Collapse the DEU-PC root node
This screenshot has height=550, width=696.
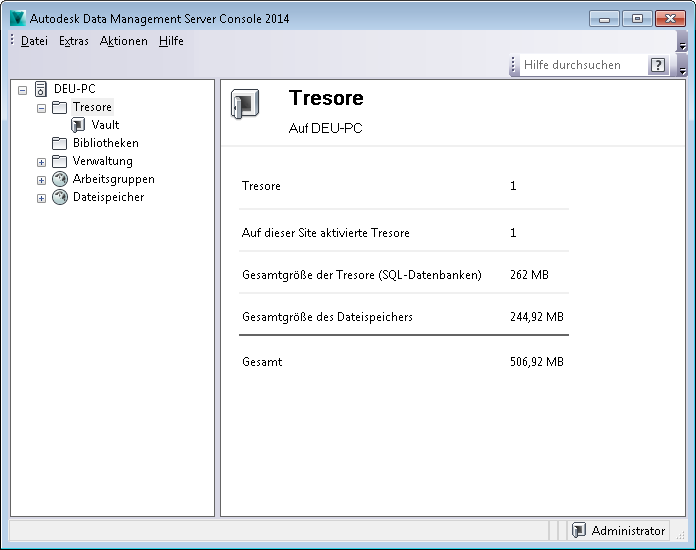pos(22,91)
